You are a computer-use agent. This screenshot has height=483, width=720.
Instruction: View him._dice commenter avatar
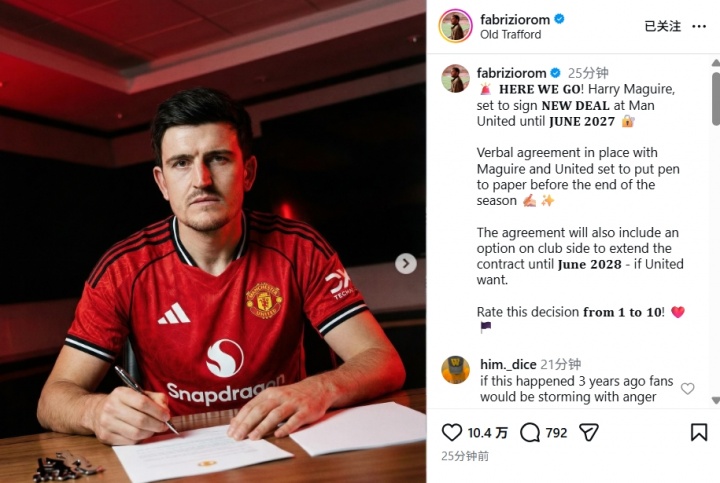click(x=455, y=370)
